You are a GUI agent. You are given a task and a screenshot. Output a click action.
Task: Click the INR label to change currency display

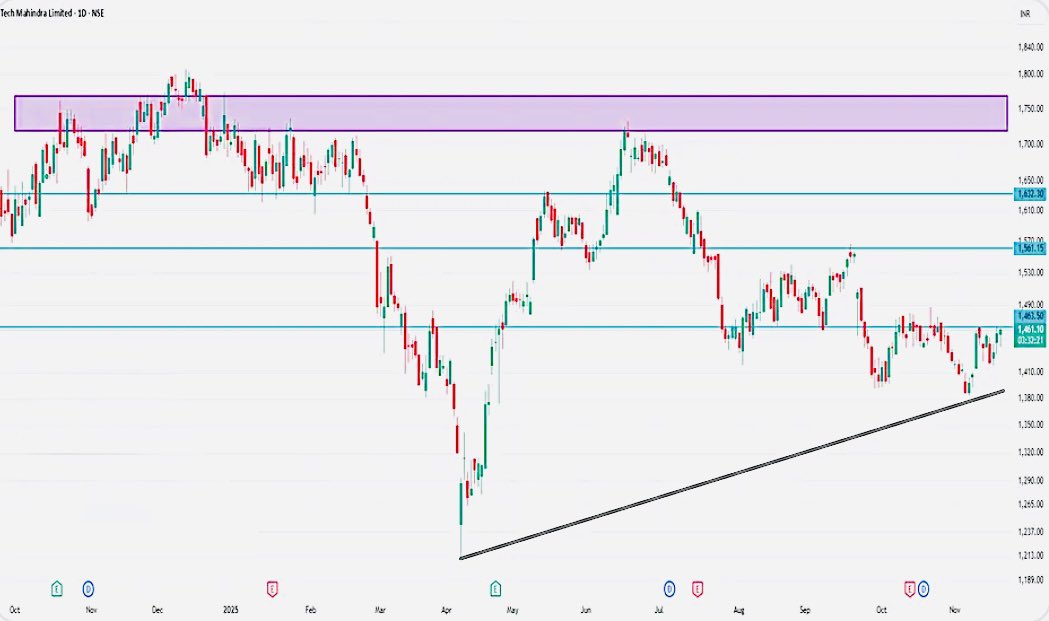[x=1023, y=14]
